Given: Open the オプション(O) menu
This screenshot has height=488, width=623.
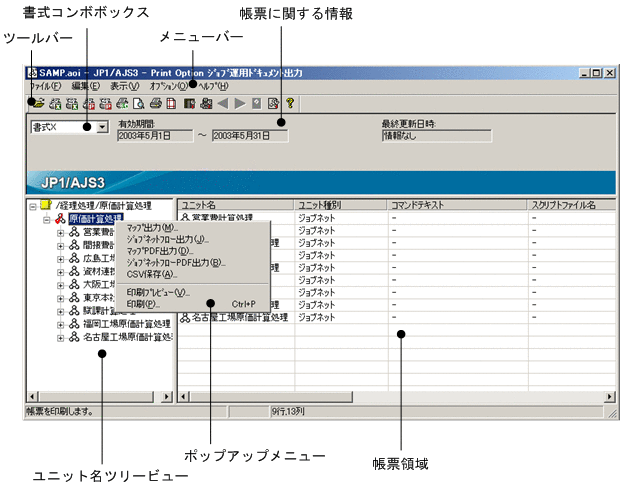Looking at the screenshot, I should coord(168,86).
